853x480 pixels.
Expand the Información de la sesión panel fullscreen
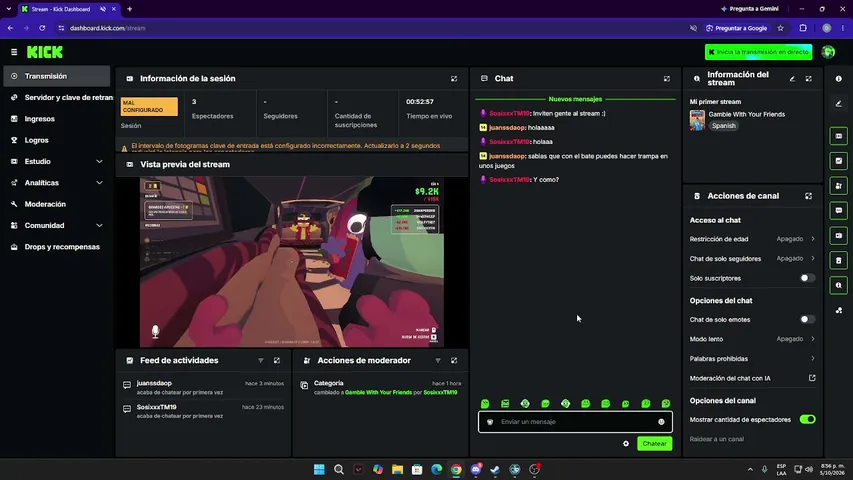pos(454,79)
